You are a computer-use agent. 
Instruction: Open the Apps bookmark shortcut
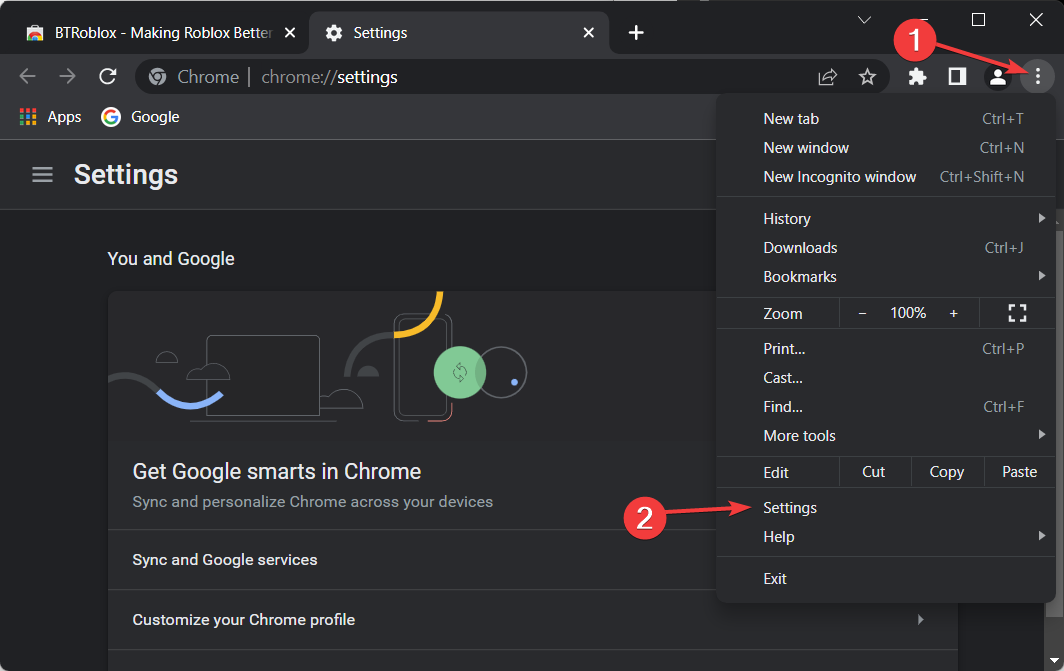(x=51, y=117)
